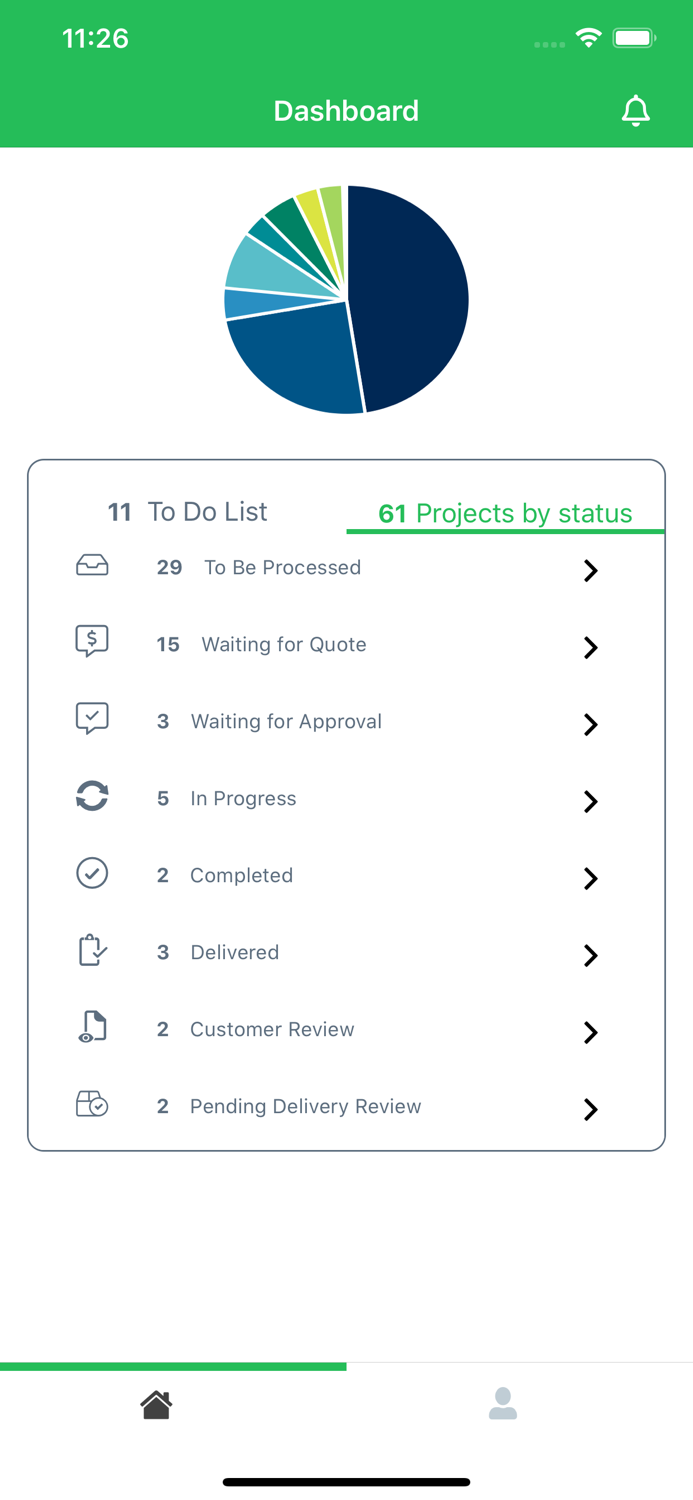Click the notification bell icon

[x=635, y=111]
